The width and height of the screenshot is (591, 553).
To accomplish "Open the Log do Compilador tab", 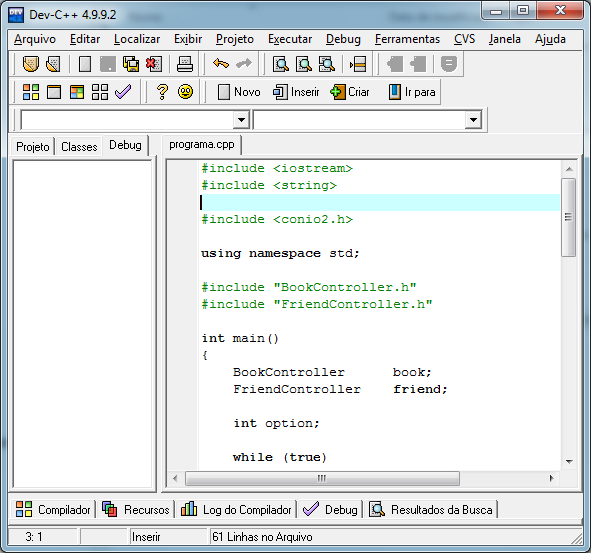I will click(x=236, y=509).
